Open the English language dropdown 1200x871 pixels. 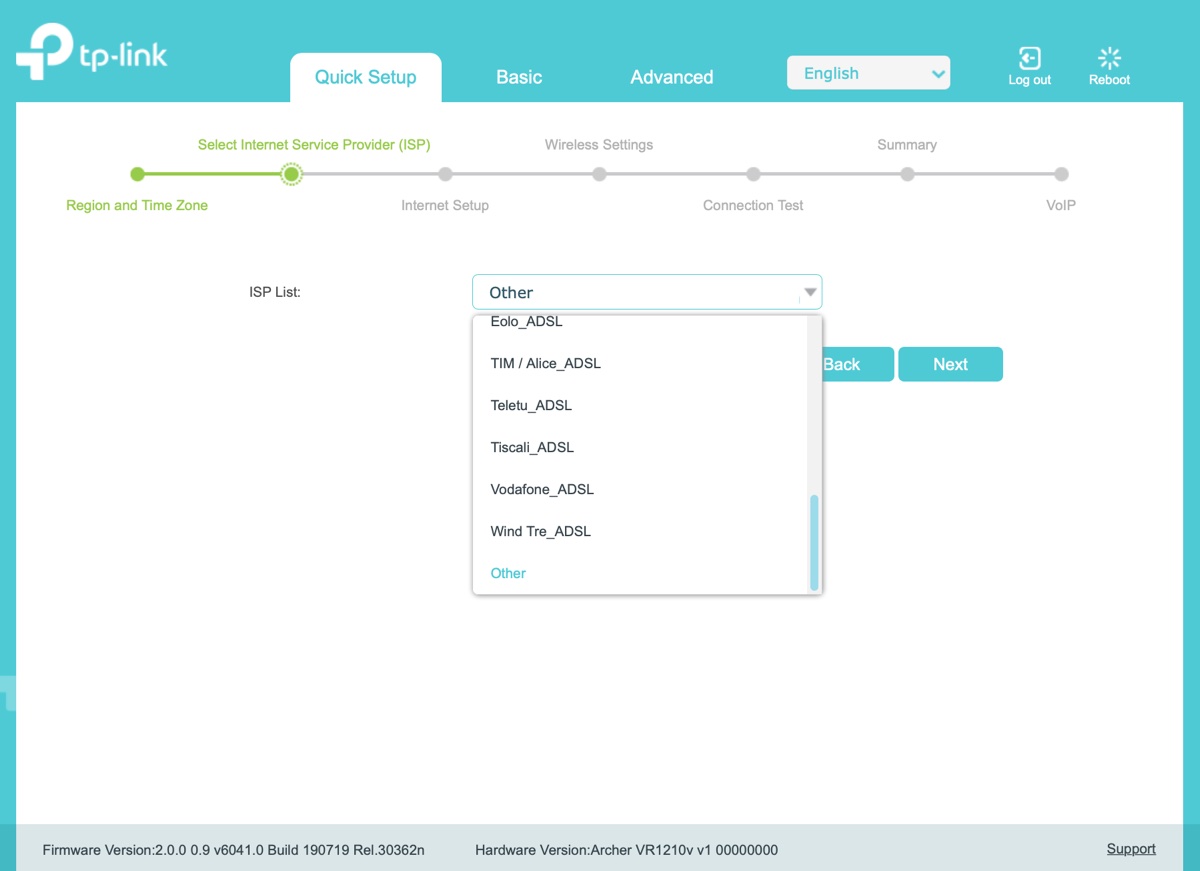click(868, 73)
